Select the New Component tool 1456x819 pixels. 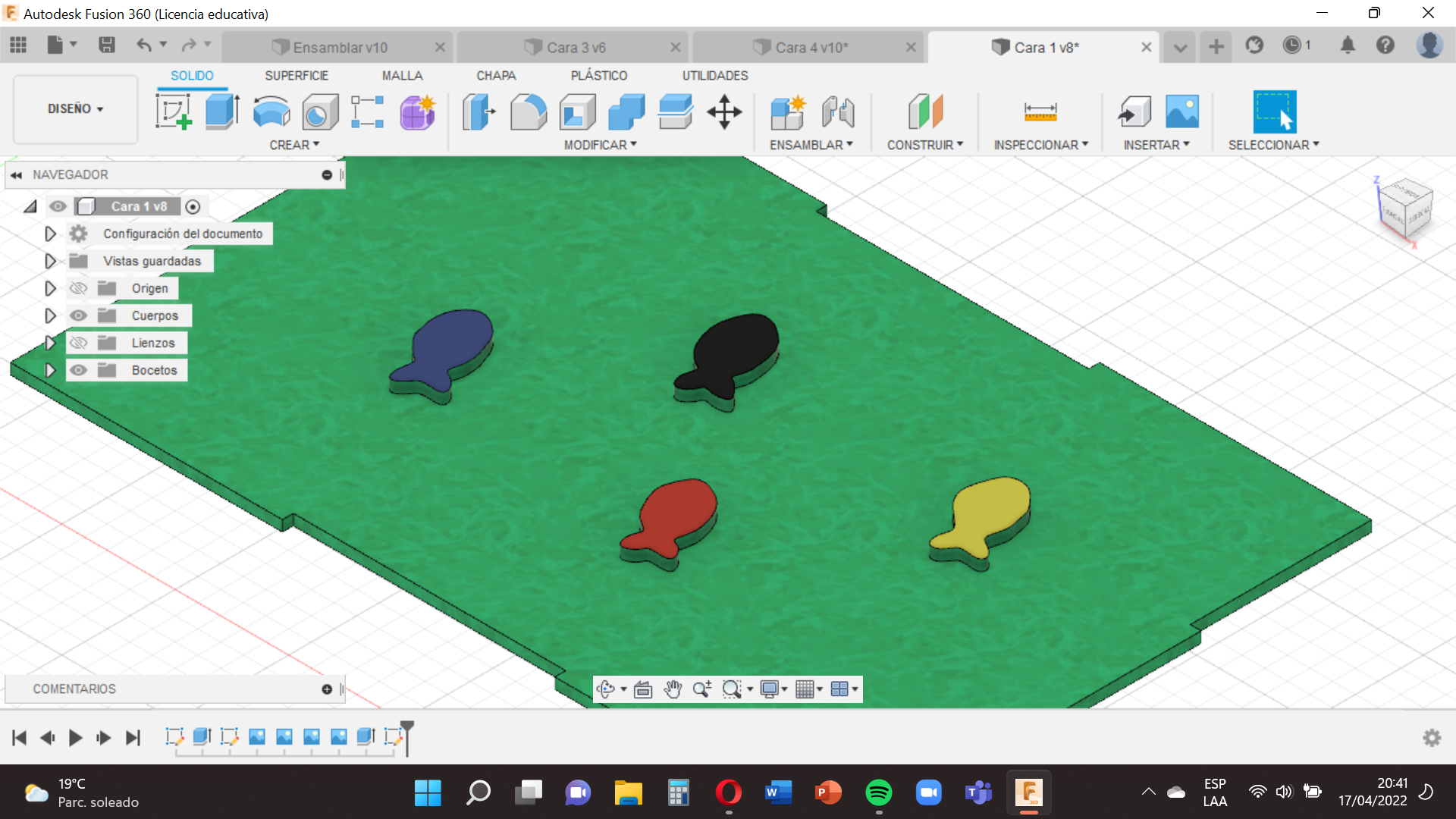coord(788,111)
